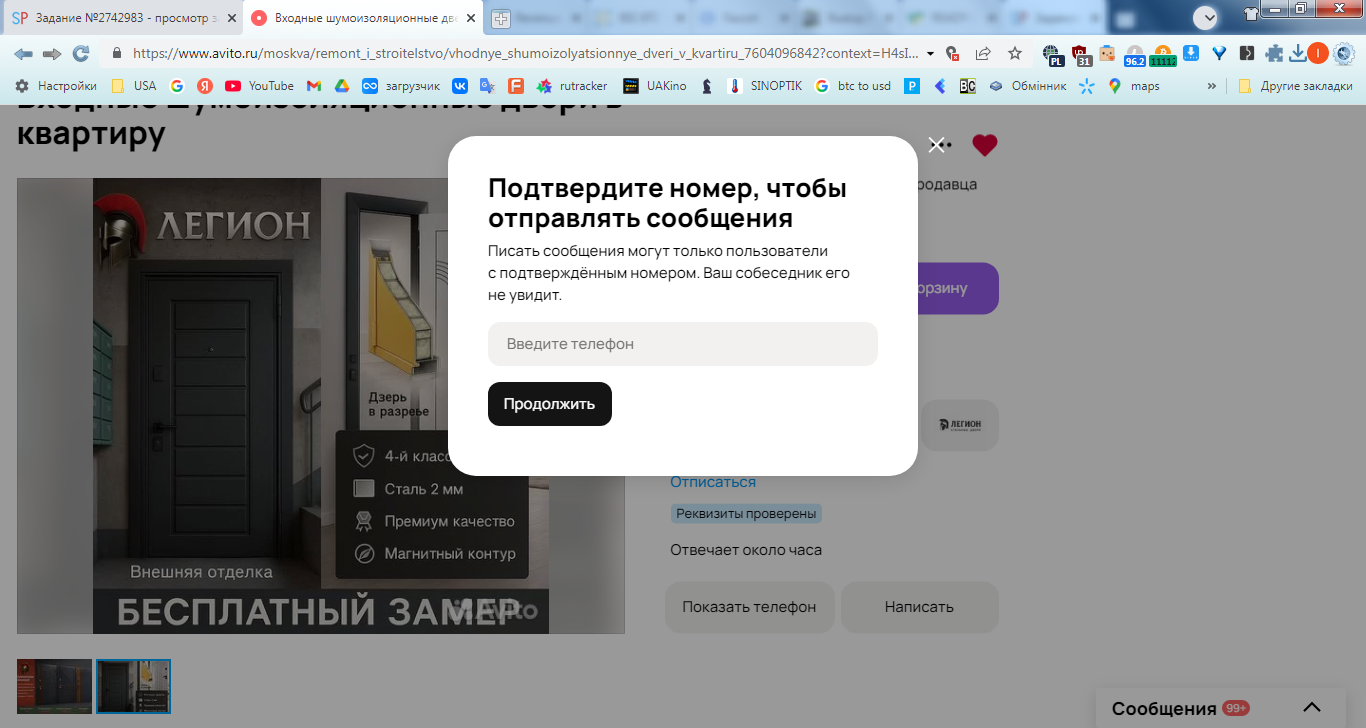Open the YouTube bookmark

(x=260, y=86)
